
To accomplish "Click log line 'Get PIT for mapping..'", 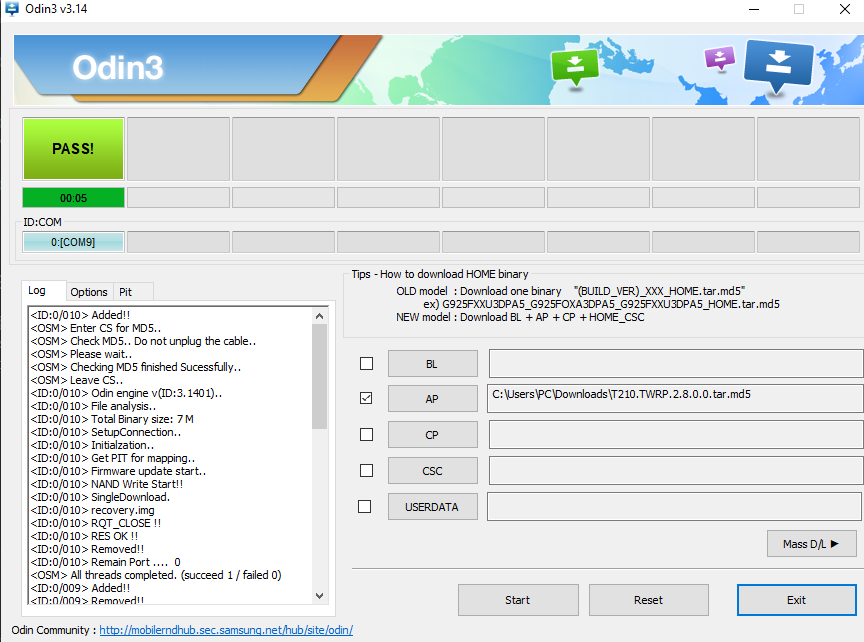I will tap(113, 458).
